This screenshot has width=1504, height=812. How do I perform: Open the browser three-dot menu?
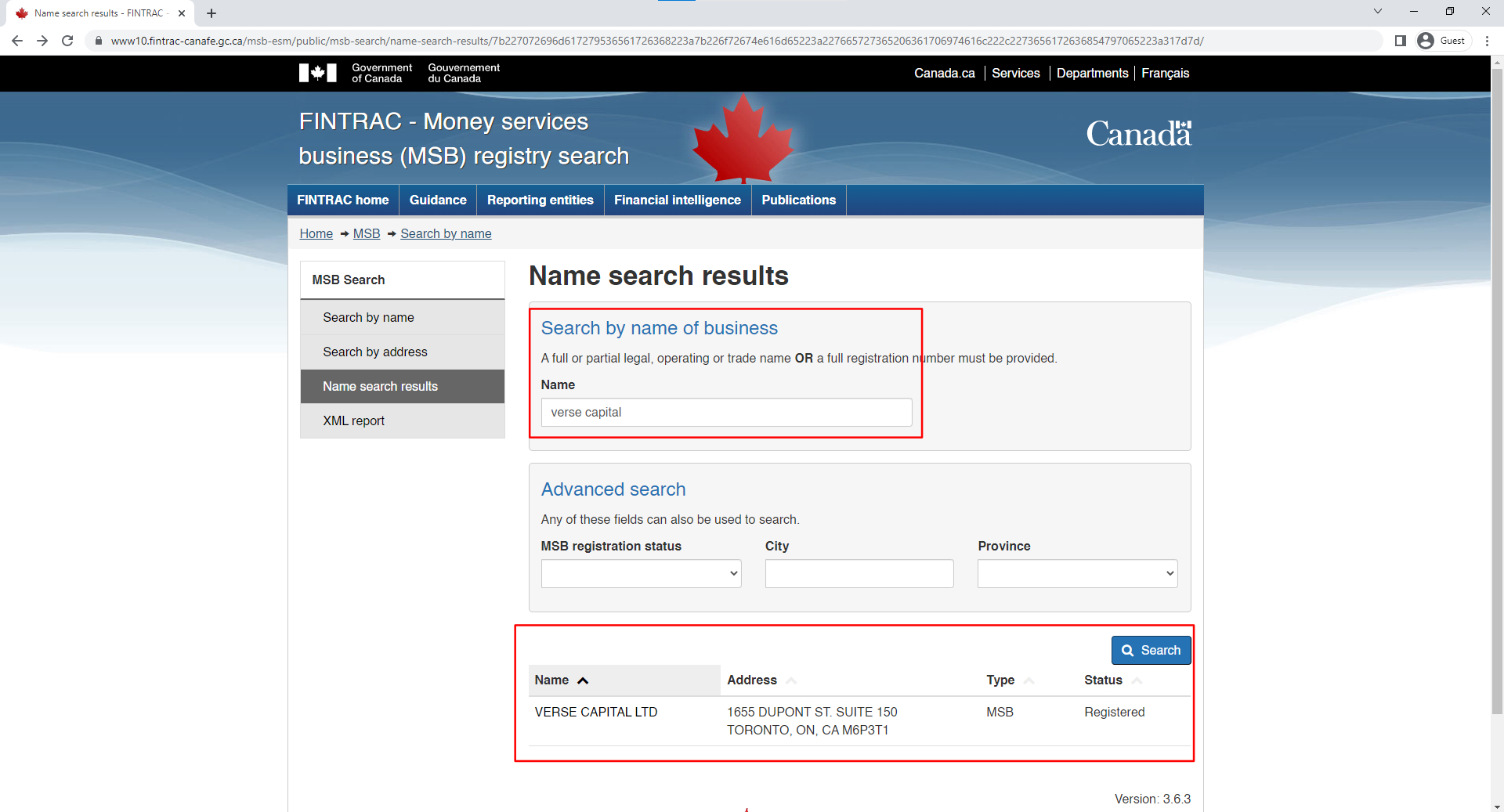(x=1487, y=41)
